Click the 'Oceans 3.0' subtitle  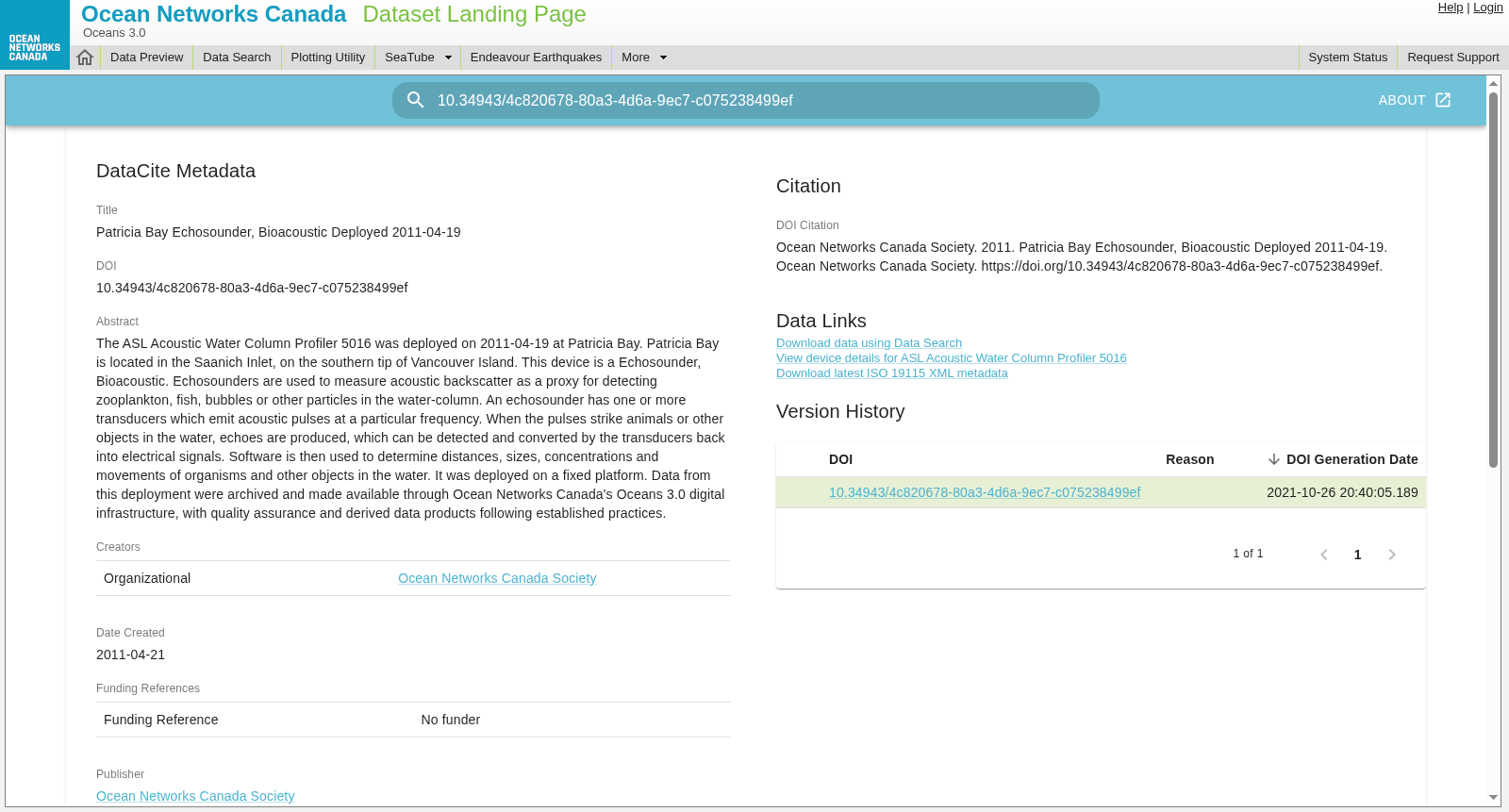(114, 33)
